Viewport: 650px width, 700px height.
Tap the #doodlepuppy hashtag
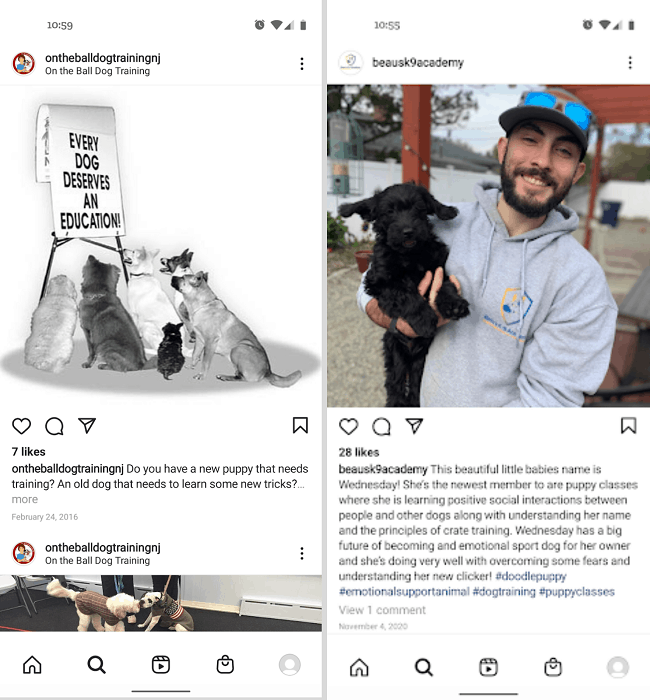click(531, 576)
